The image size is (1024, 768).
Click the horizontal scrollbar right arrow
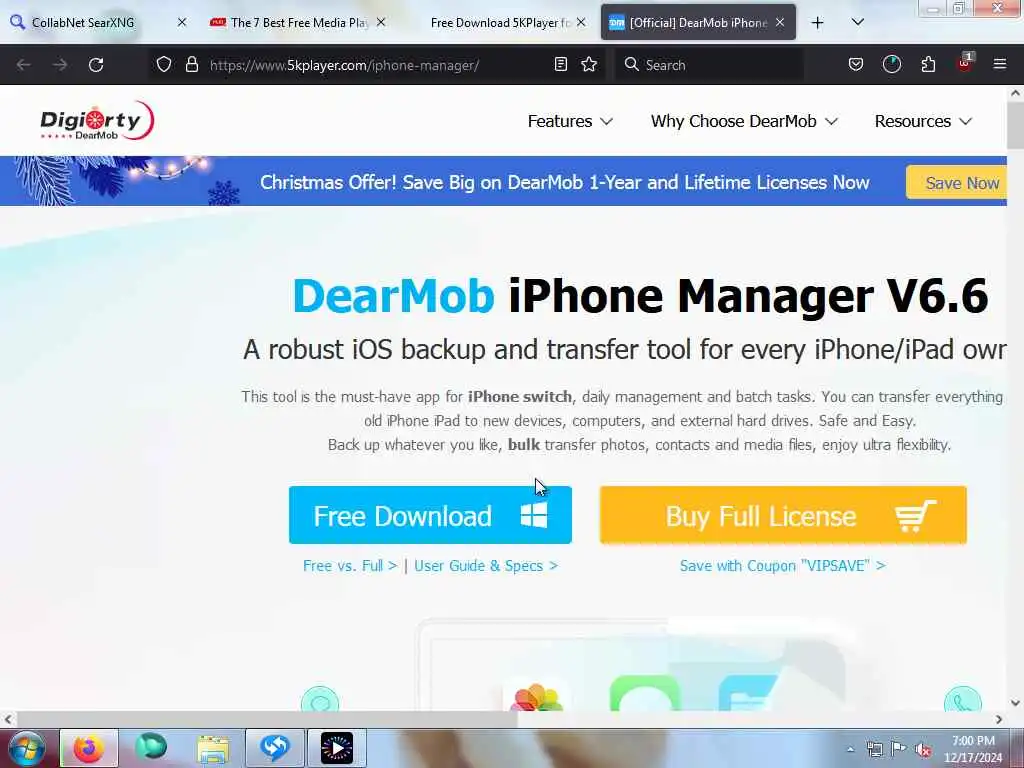click(x=999, y=719)
